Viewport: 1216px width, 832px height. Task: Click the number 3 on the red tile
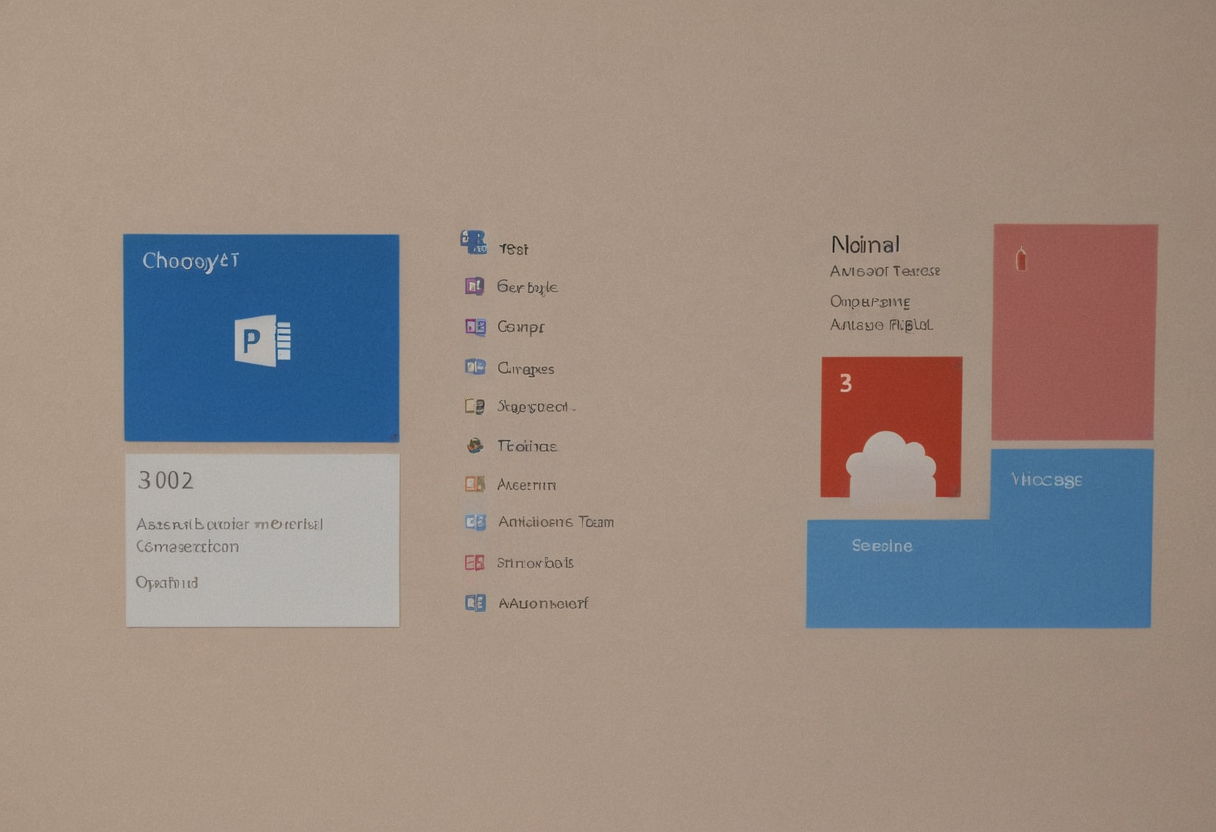[846, 383]
